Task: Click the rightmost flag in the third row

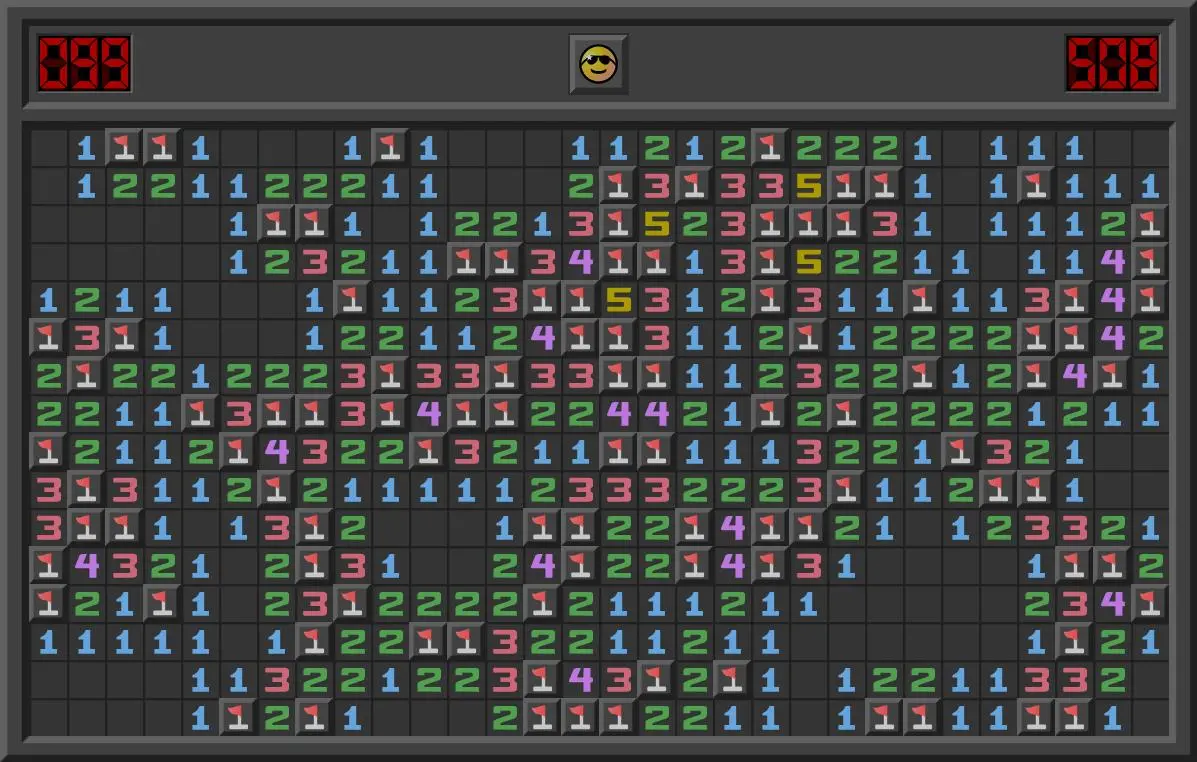Action: point(1150,224)
